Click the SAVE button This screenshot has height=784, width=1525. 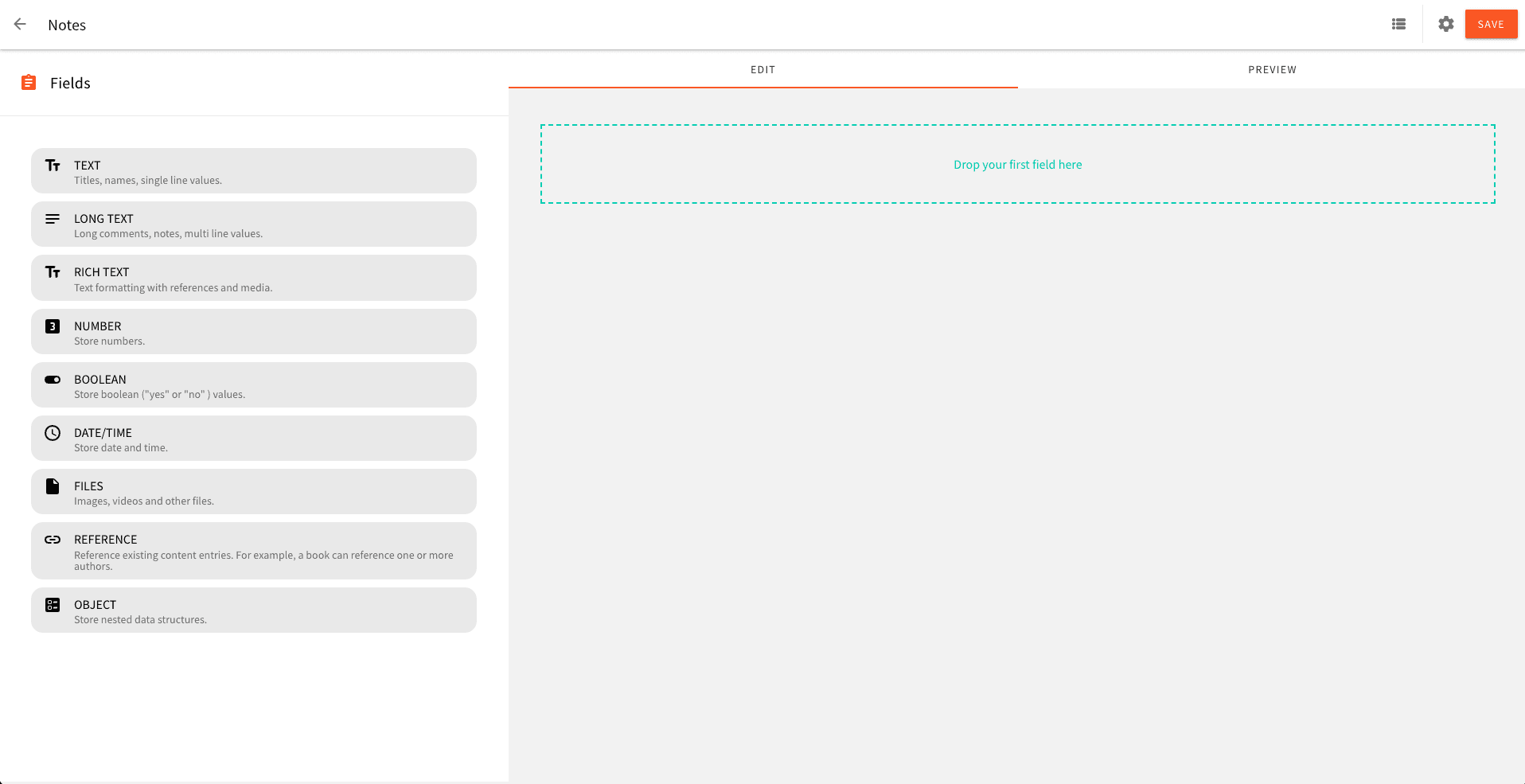1490,24
